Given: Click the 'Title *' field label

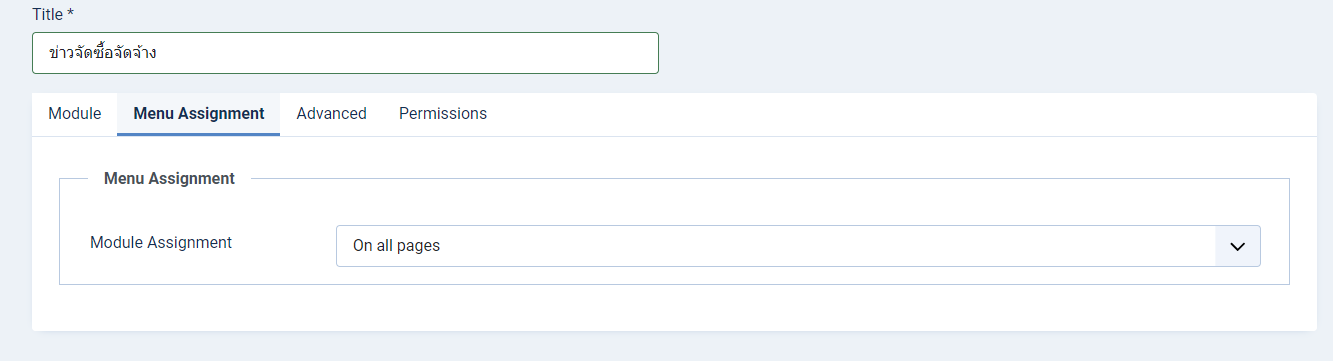Looking at the screenshot, I should pyautogui.click(x=53, y=14).
